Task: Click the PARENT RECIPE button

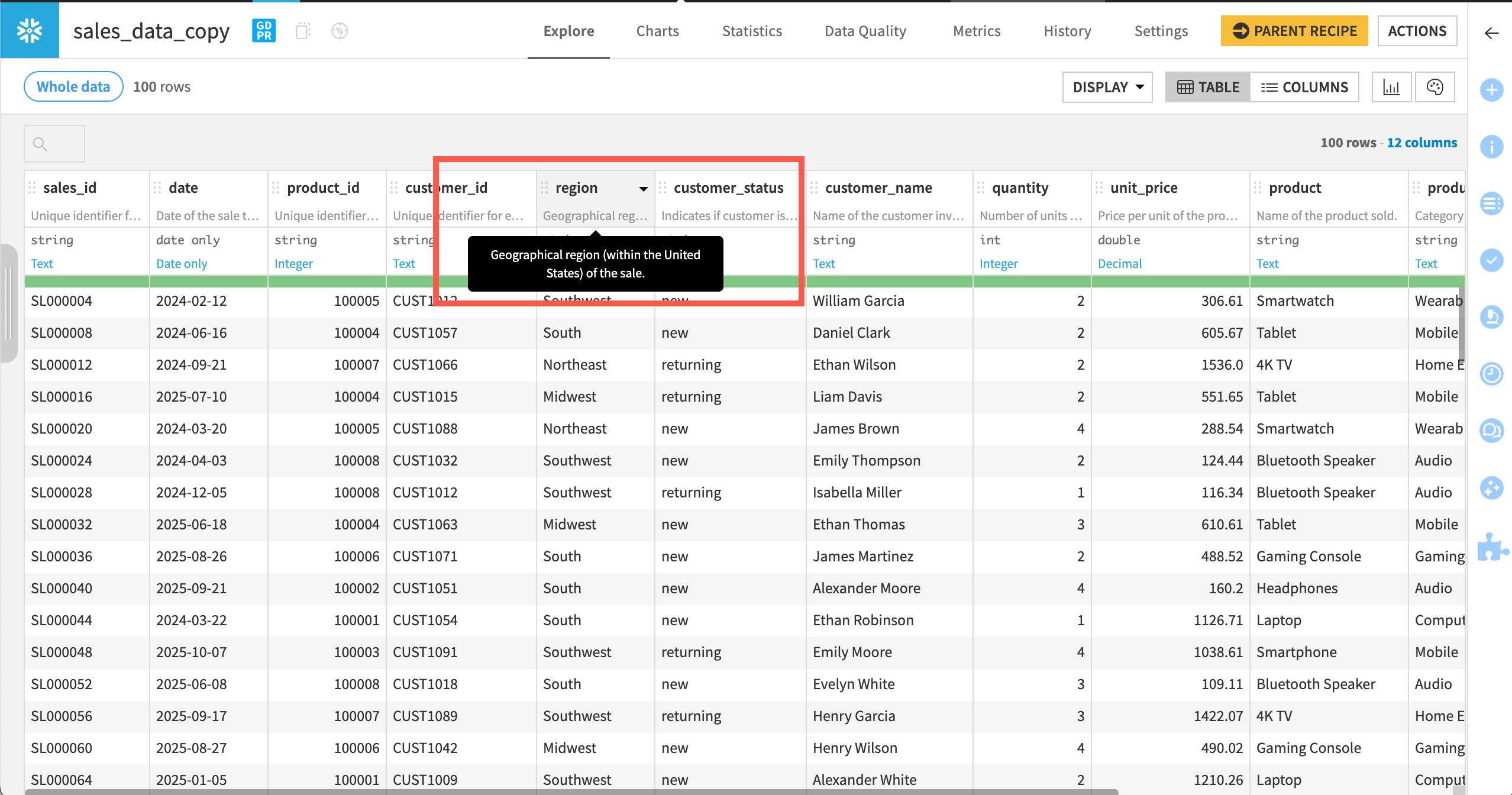Action: 1294,30
